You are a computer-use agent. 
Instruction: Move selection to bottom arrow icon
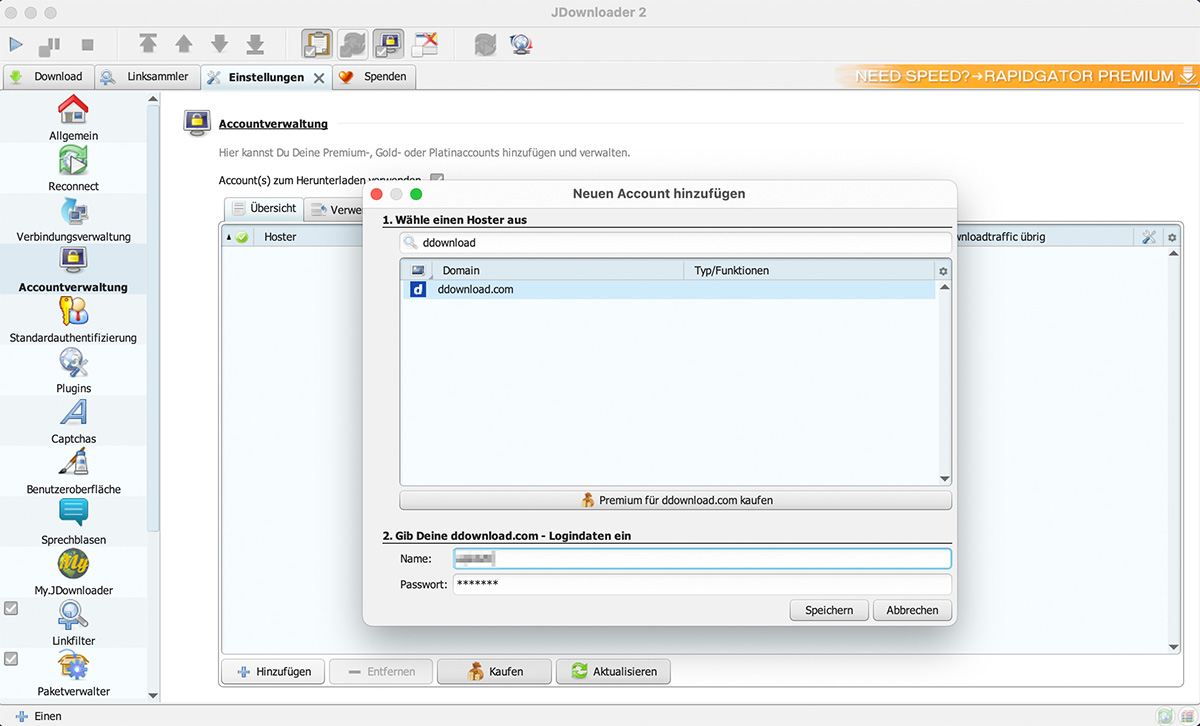click(255, 44)
